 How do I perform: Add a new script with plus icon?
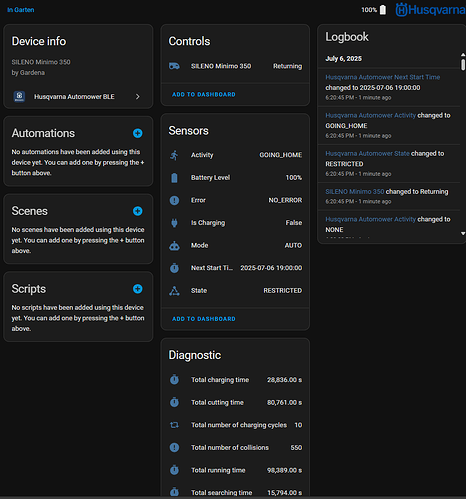[138, 289]
